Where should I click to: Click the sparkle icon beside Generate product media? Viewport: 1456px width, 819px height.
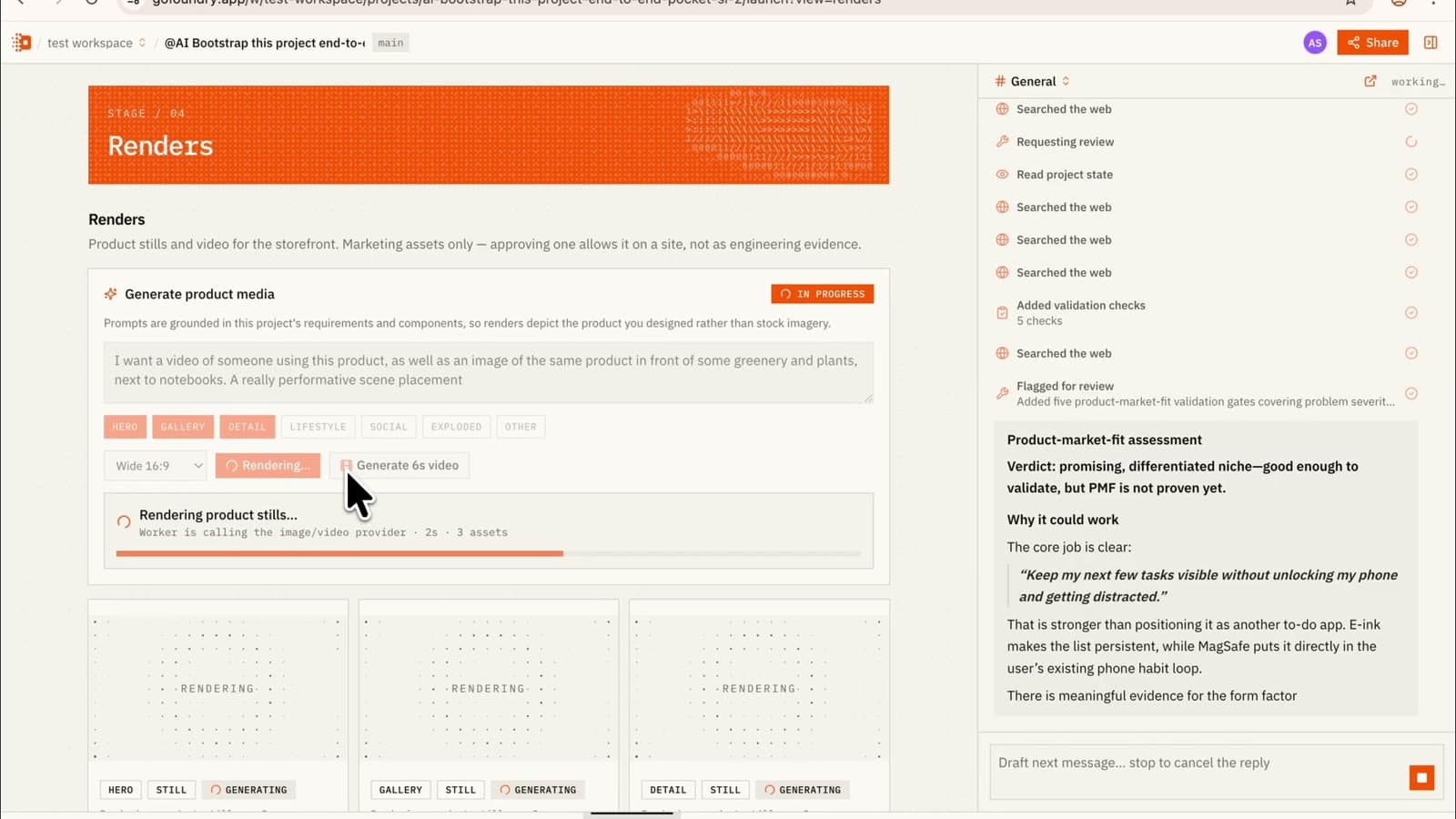coord(111,294)
